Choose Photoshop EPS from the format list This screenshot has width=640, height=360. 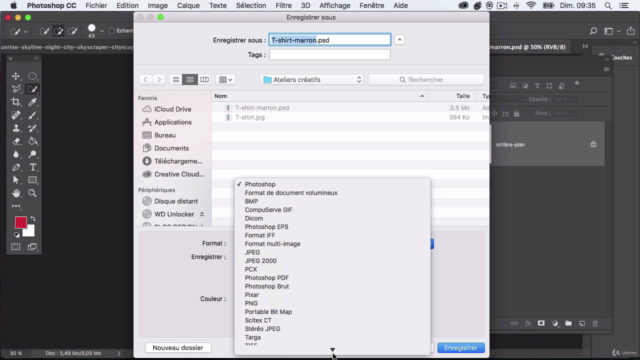(266, 227)
